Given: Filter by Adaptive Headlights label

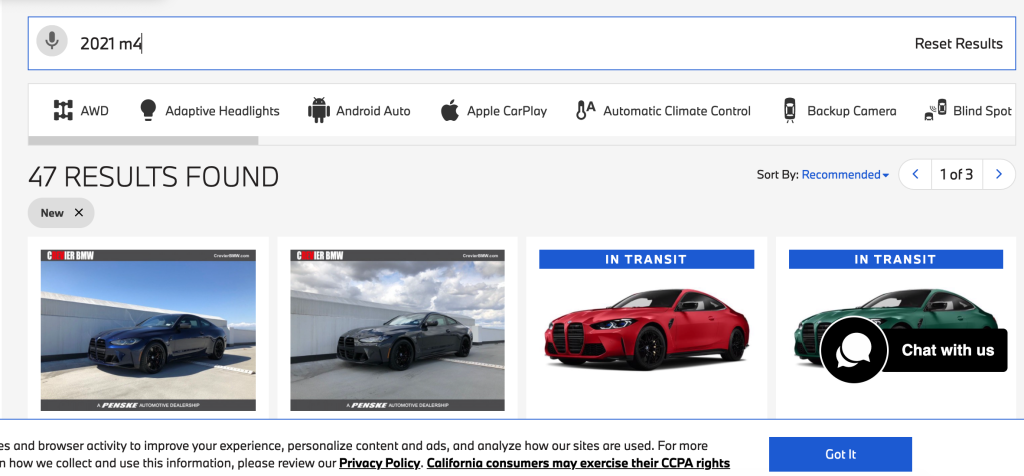Looking at the screenshot, I should click(x=222, y=111).
